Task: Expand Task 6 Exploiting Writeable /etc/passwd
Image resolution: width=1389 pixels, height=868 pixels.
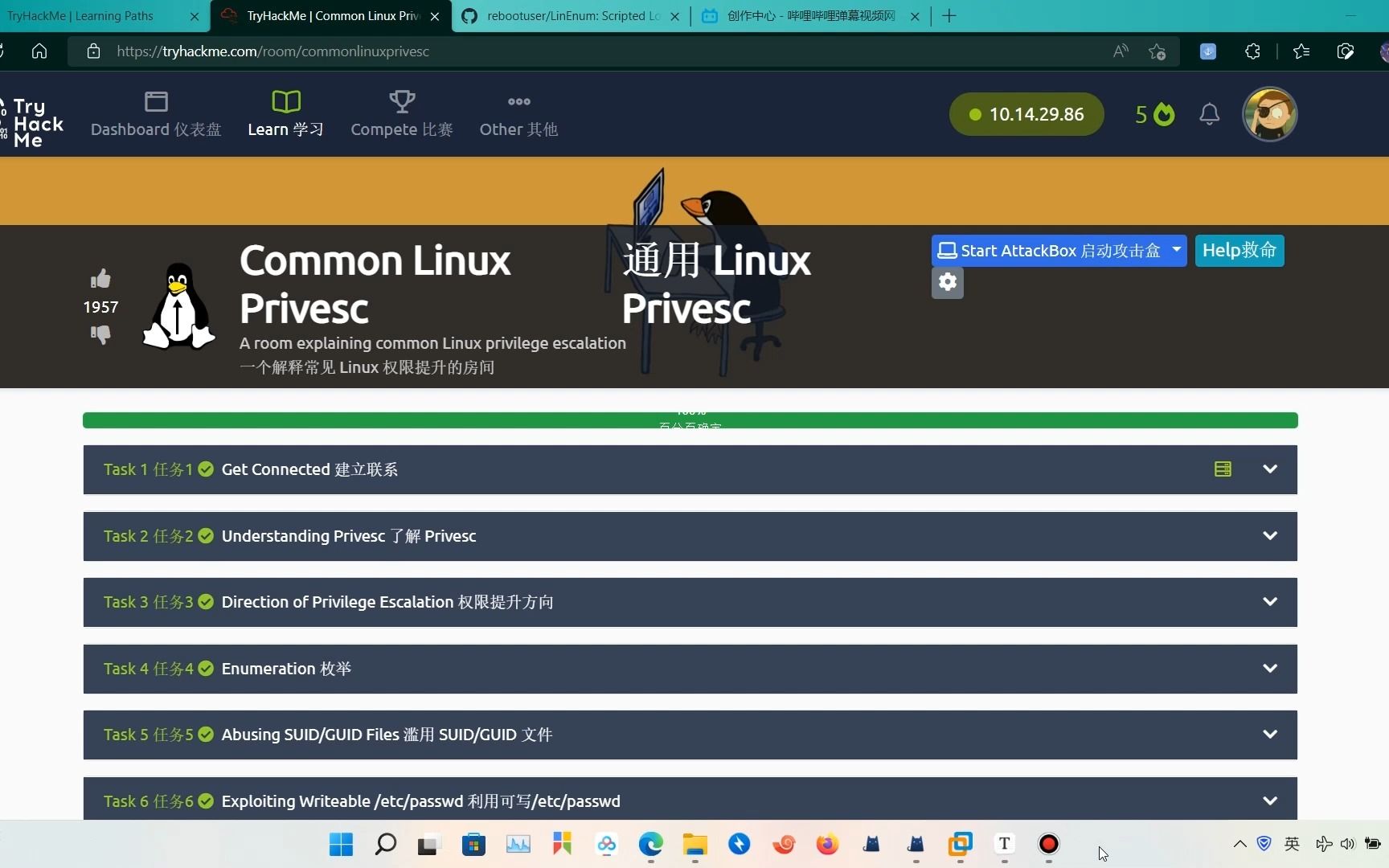Action: tap(1270, 800)
